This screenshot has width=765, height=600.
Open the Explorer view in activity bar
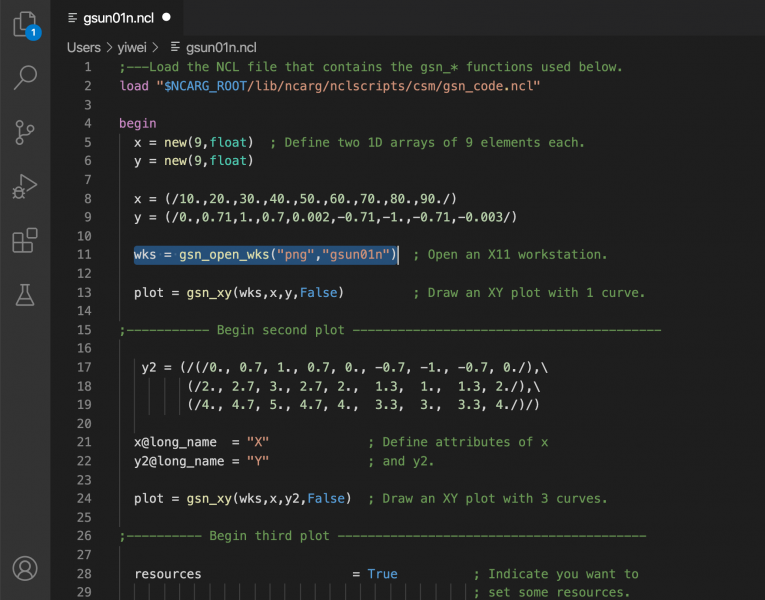tap(25, 25)
